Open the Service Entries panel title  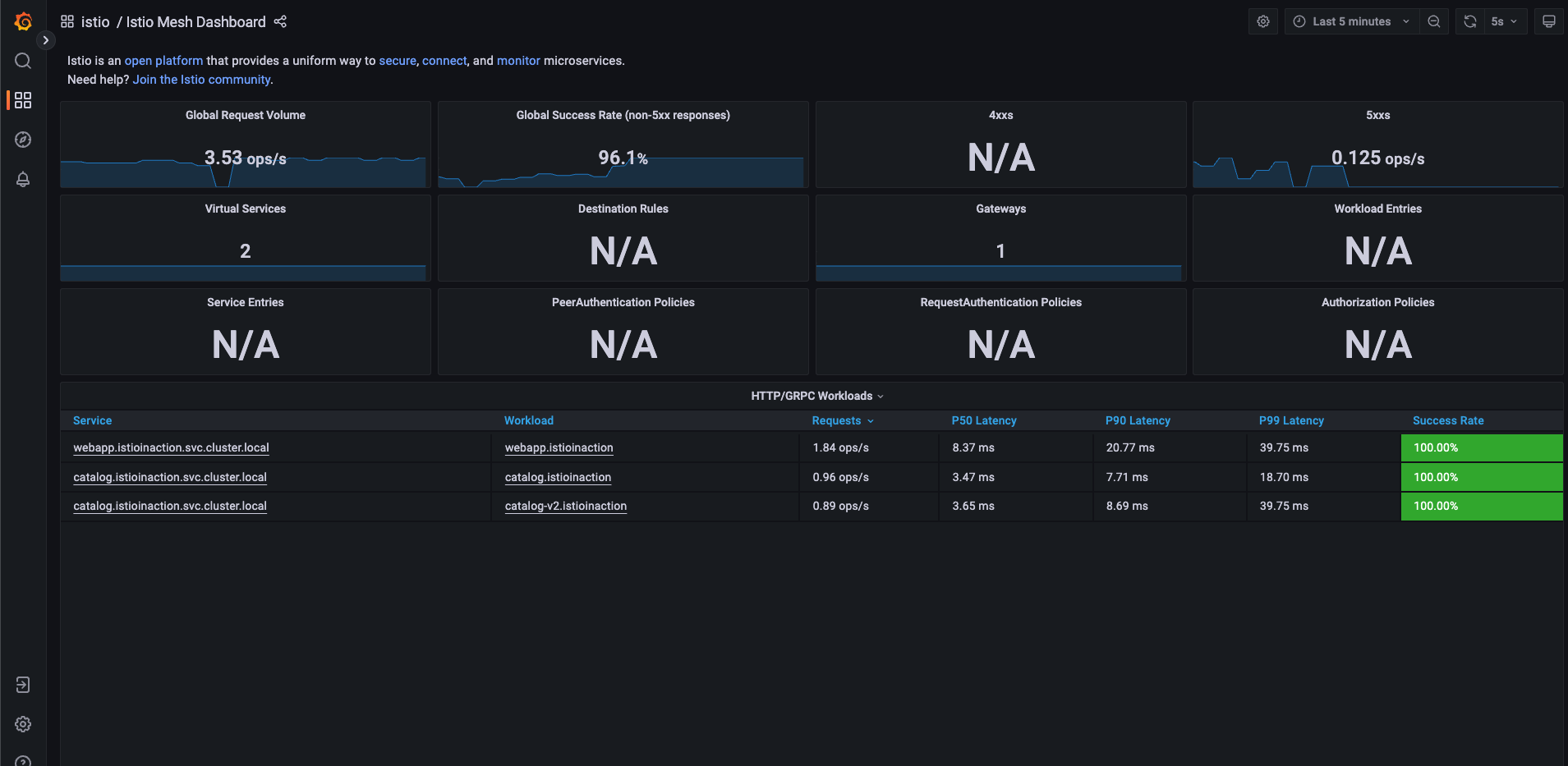(246, 302)
